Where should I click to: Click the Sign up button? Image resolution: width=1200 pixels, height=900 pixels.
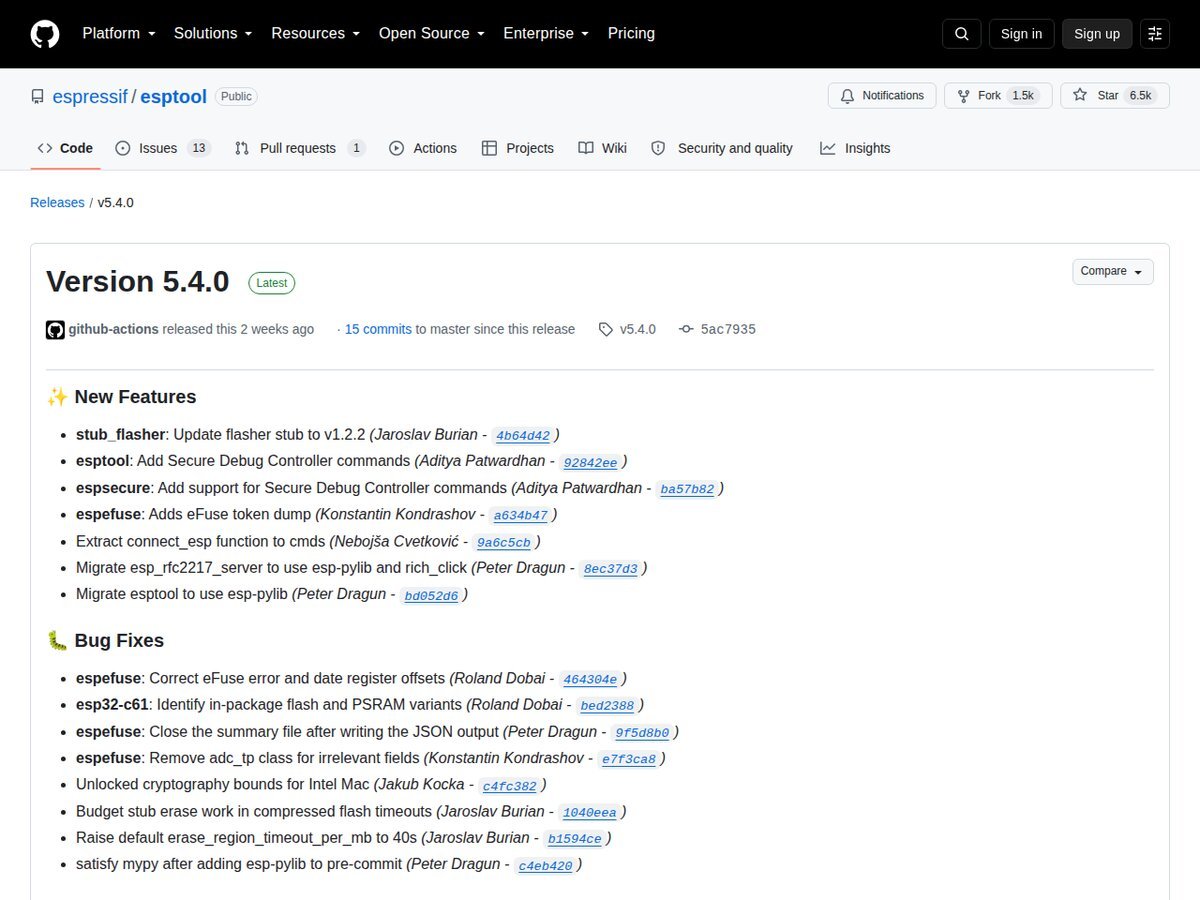pyautogui.click(x=1097, y=34)
